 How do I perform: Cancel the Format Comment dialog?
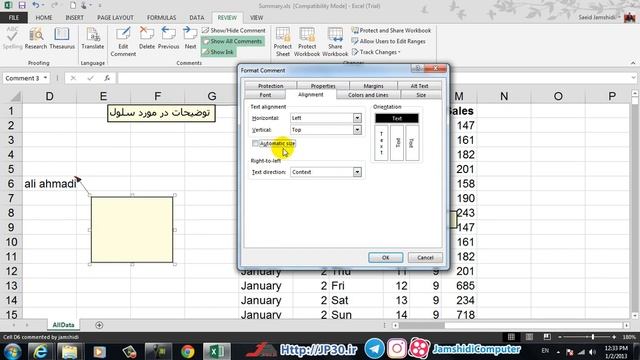(x=425, y=258)
